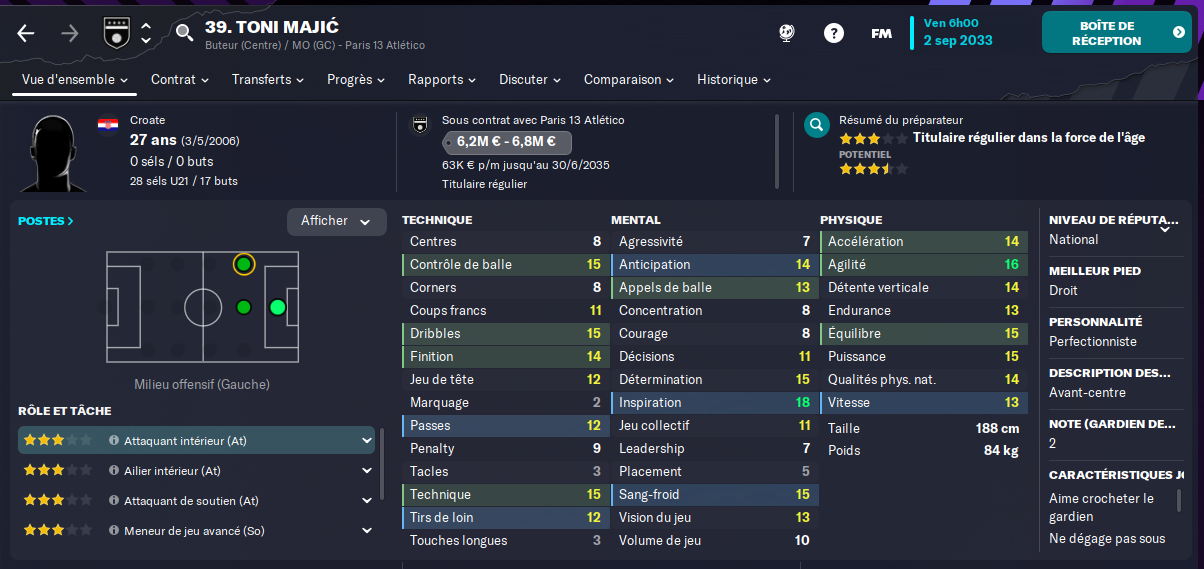
Task: Click the POSTES link
Action: pos(46,221)
